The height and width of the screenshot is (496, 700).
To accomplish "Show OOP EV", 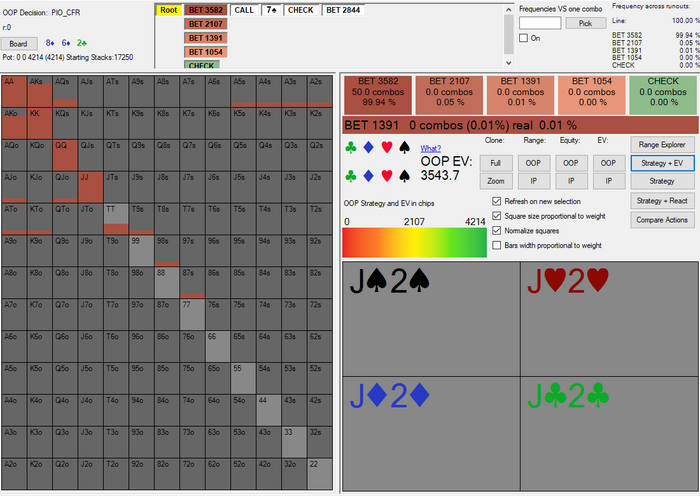I will pyautogui.click(x=608, y=163).
